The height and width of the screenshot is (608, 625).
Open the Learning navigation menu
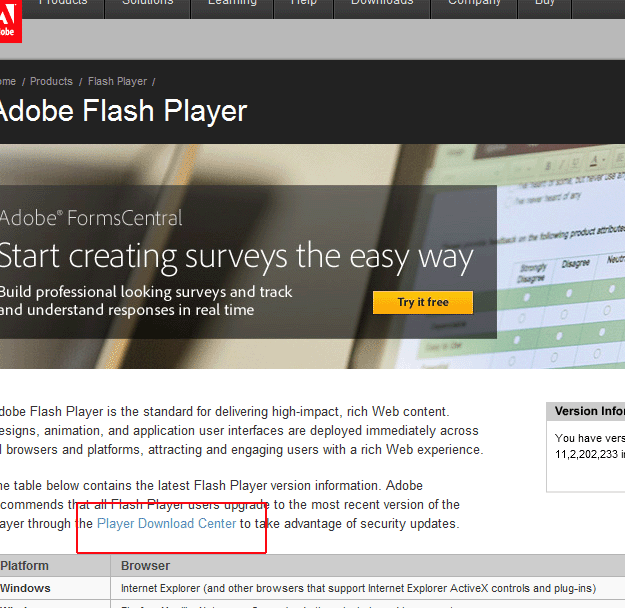pyautogui.click(x=232, y=3)
